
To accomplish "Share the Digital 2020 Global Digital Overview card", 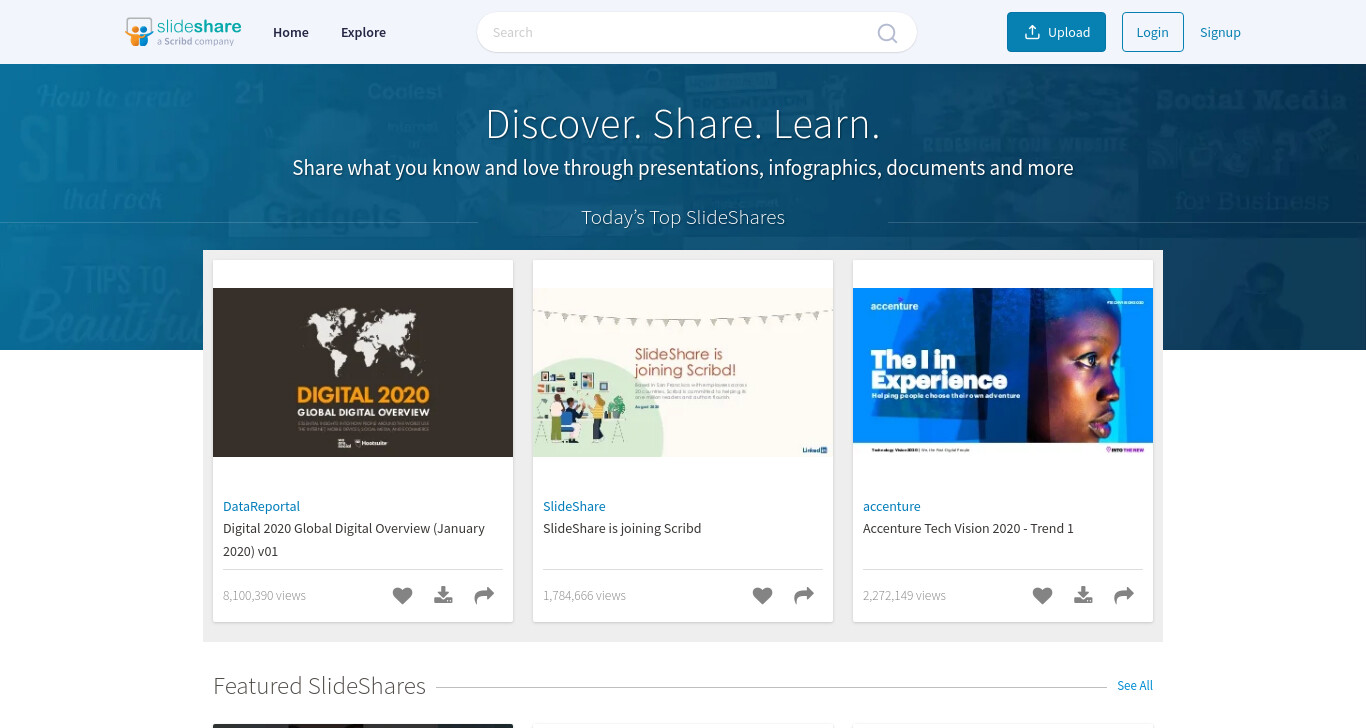I will click(484, 595).
